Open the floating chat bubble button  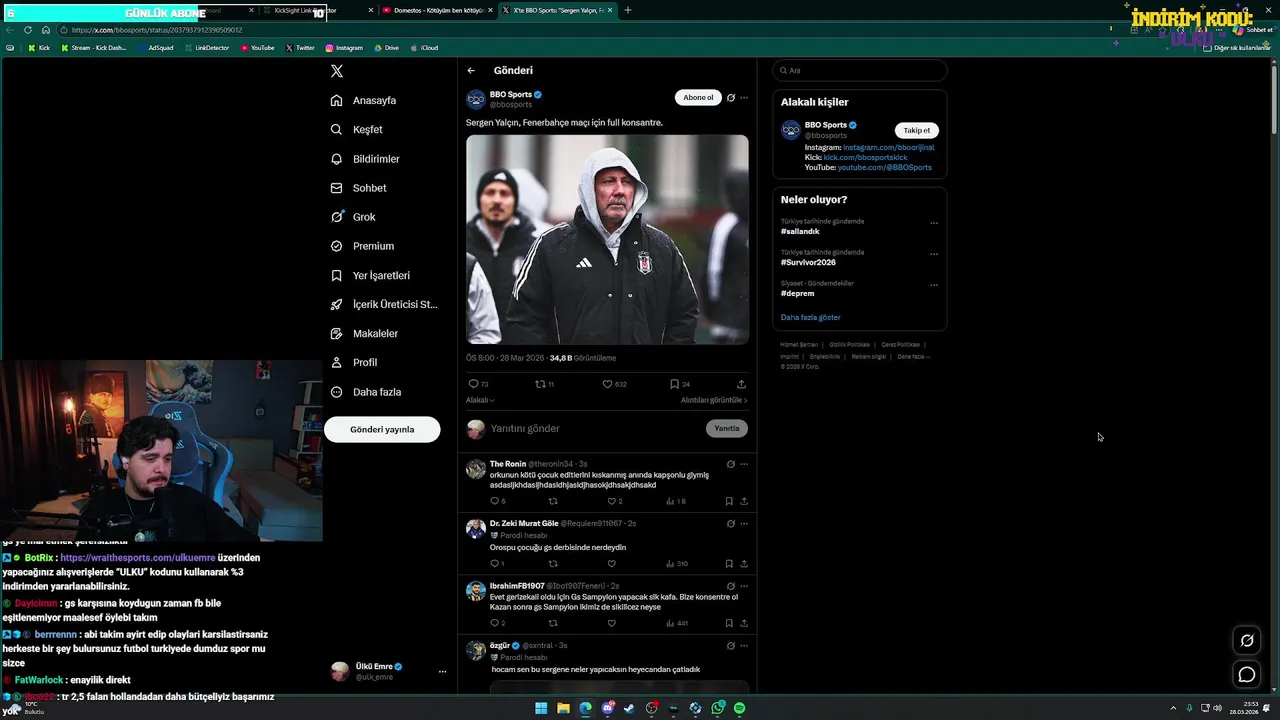click(x=1247, y=675)
